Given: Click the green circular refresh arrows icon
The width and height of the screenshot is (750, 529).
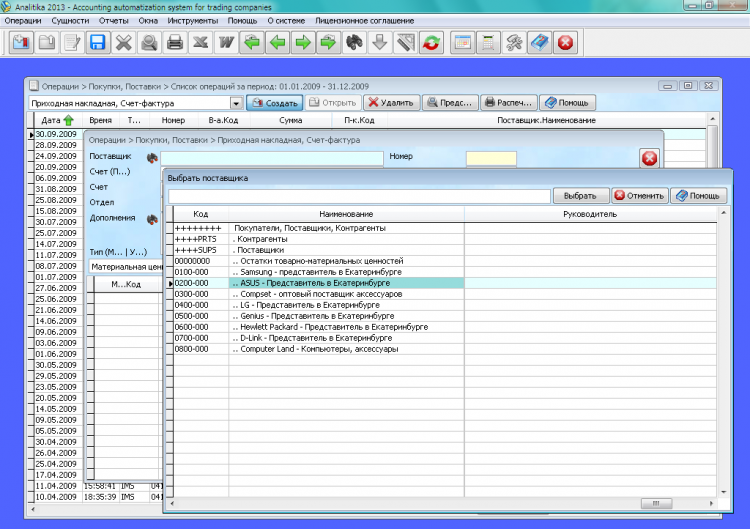Looking at the screenshot, I should tap(432, 43).
